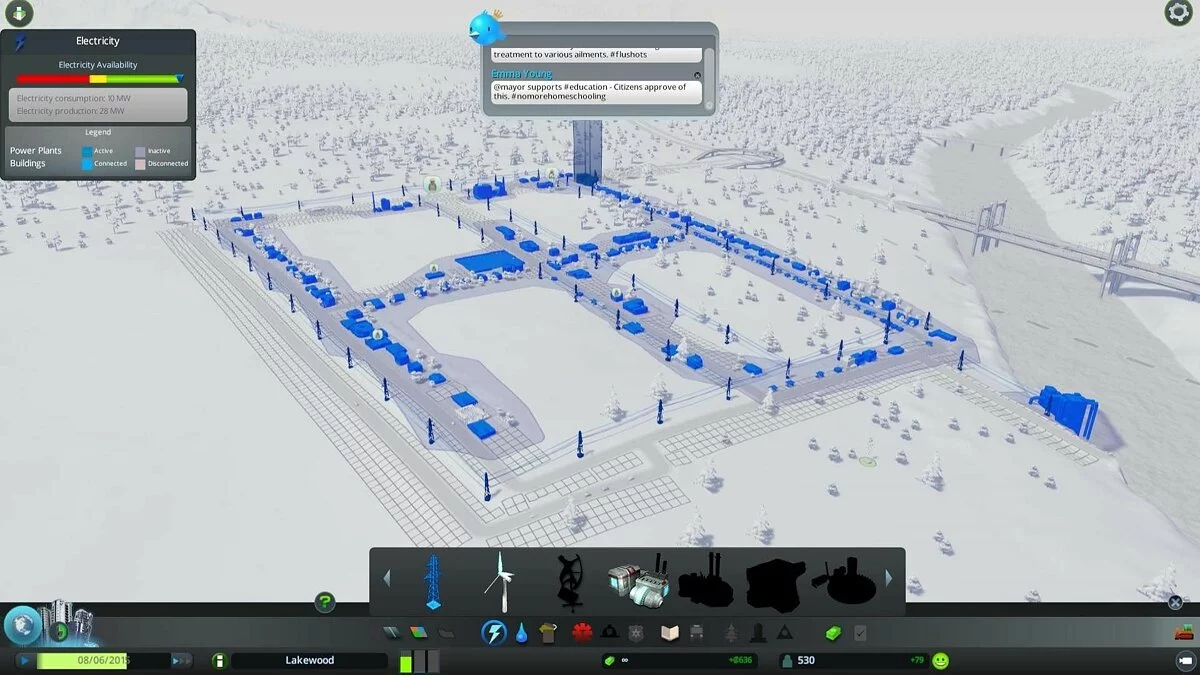Toggle the free camera mode button
Image resolution: width=1200 pixels, height=675 pixels.
pos(1184,661)
